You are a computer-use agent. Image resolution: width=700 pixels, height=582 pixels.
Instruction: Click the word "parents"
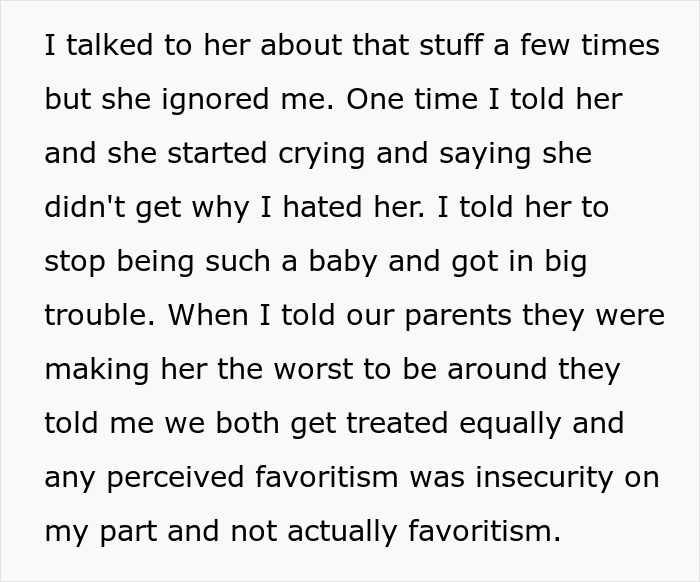click(x=458, y=316)
